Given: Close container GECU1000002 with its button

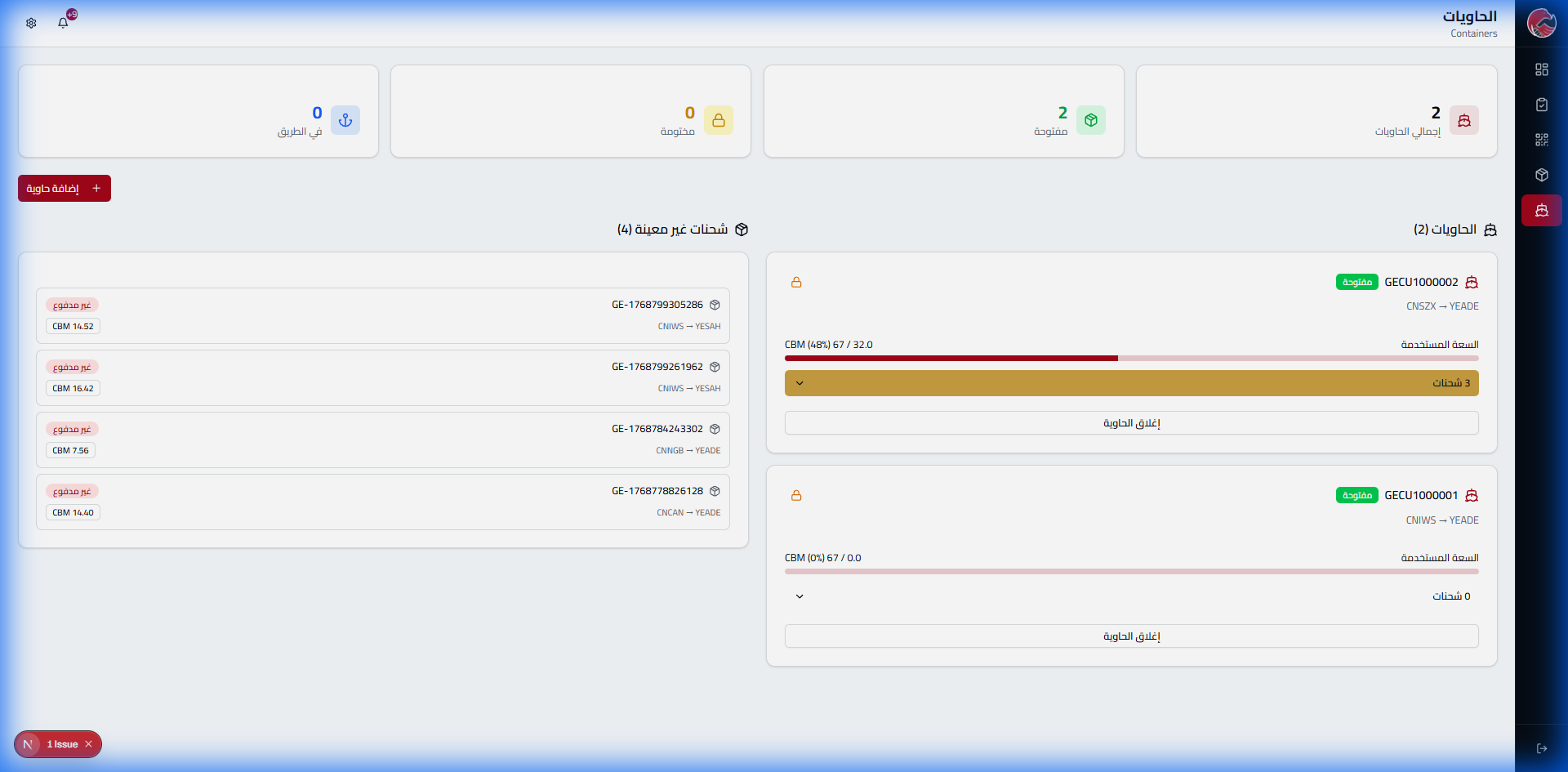Looking at the screenshot, I should [x=1131, y=423].
